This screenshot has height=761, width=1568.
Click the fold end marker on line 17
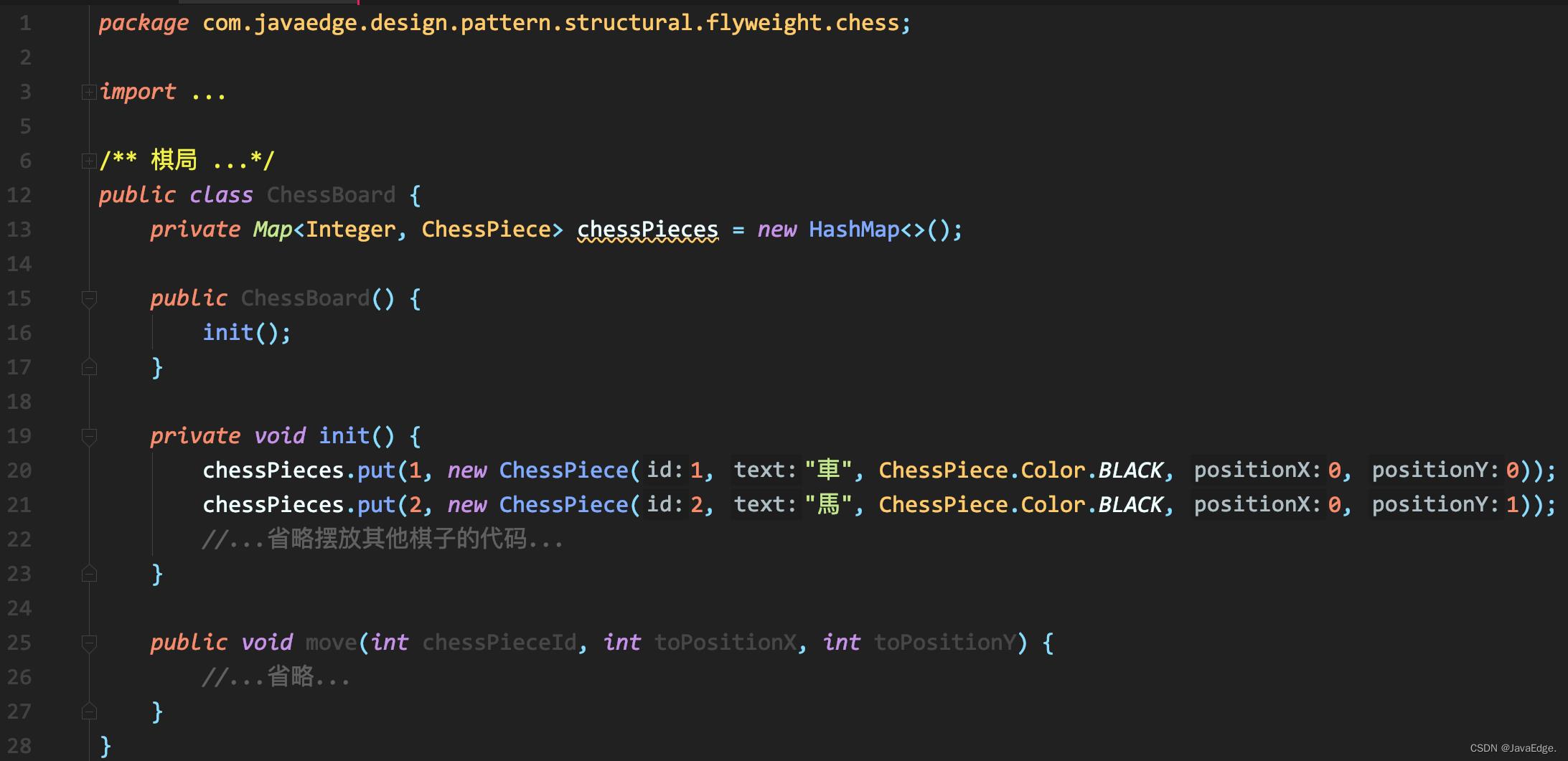tap(89, 367)
